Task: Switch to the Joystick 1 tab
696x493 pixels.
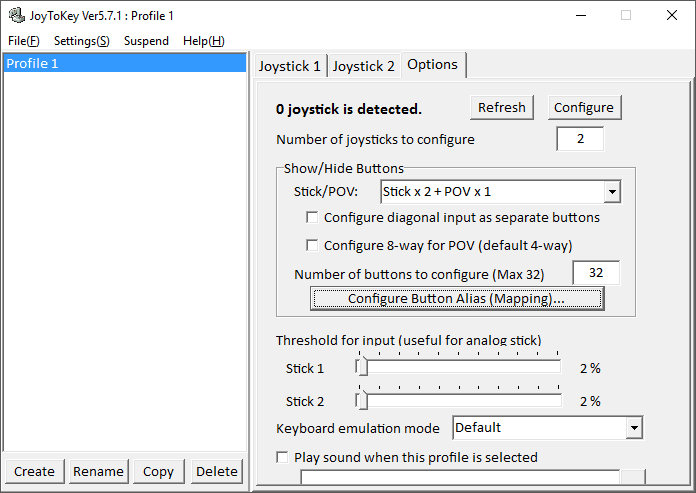Action: pyautogui.click(x=290, y=66)
